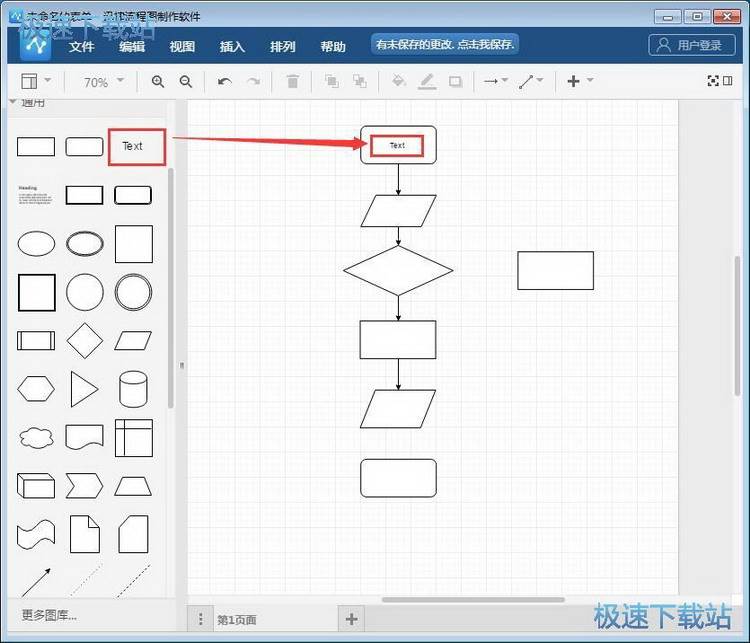Screen dimensions: 750x643
Task: Click the fullscreen toggle icon
Action: (x=713, y=80)
